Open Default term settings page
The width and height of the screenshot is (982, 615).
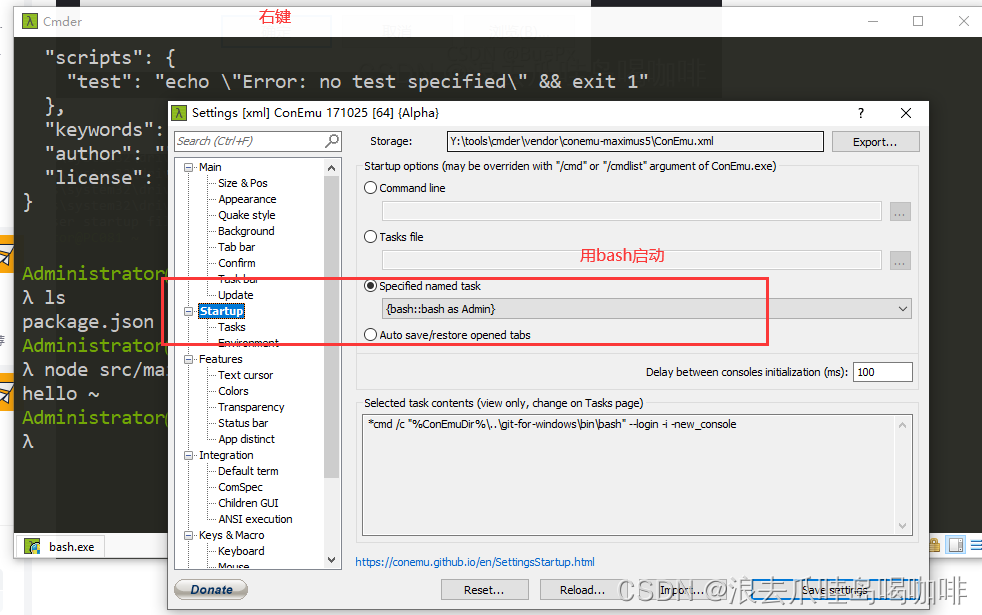point(248,471)
